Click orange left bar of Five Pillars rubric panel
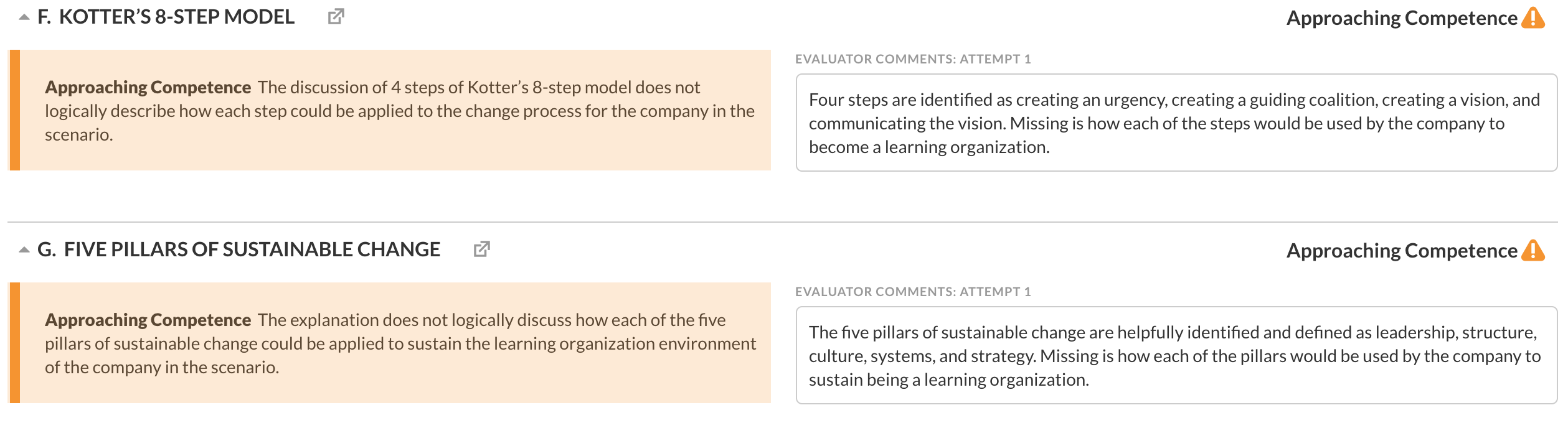The image size is (1568, 428). [14, 343]
